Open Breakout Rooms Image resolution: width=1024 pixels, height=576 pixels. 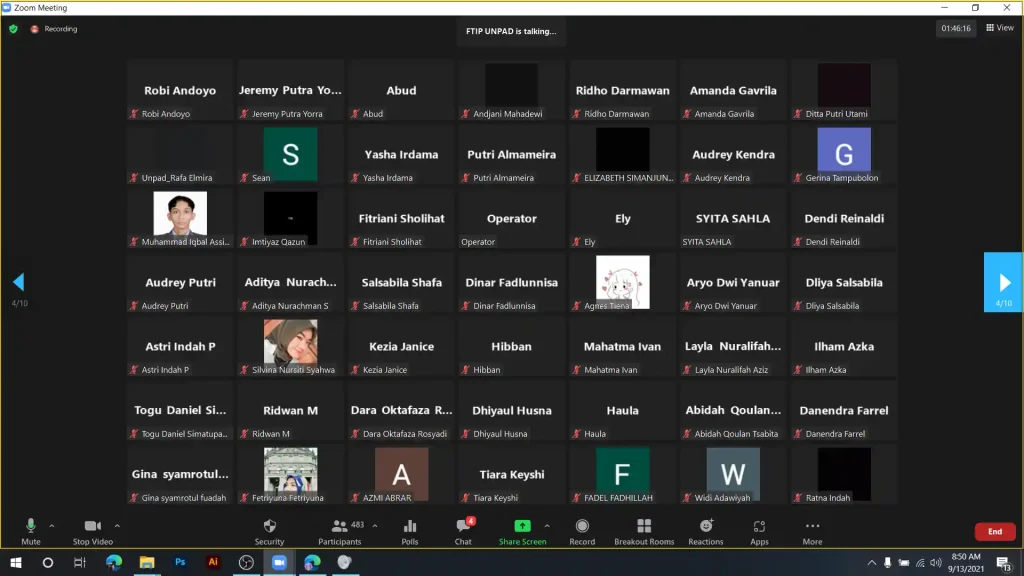[644, 532]
